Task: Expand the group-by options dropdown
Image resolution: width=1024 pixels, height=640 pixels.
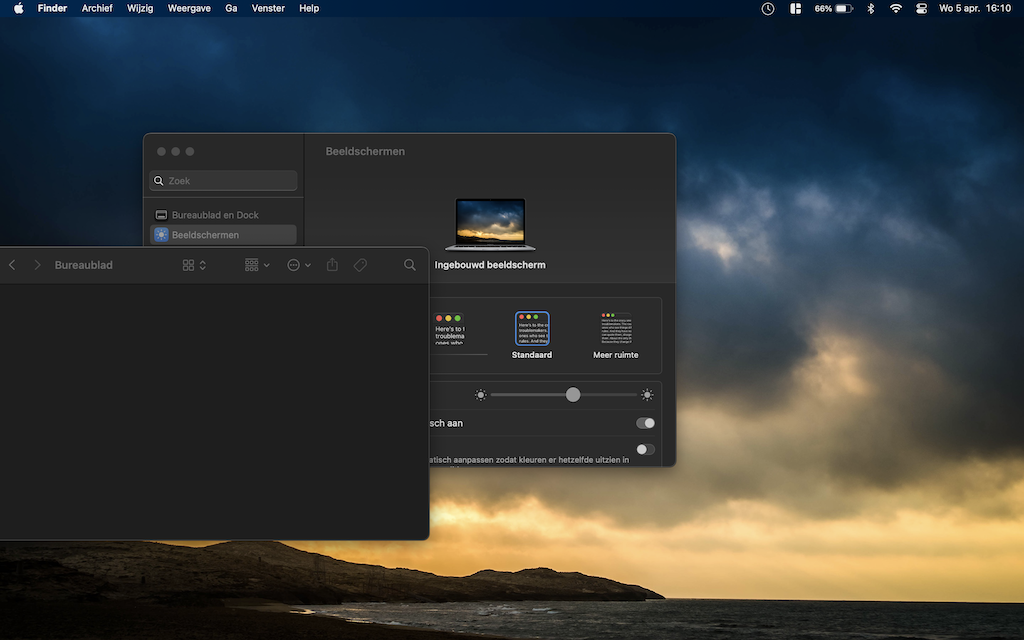Action: coord(257,265)
